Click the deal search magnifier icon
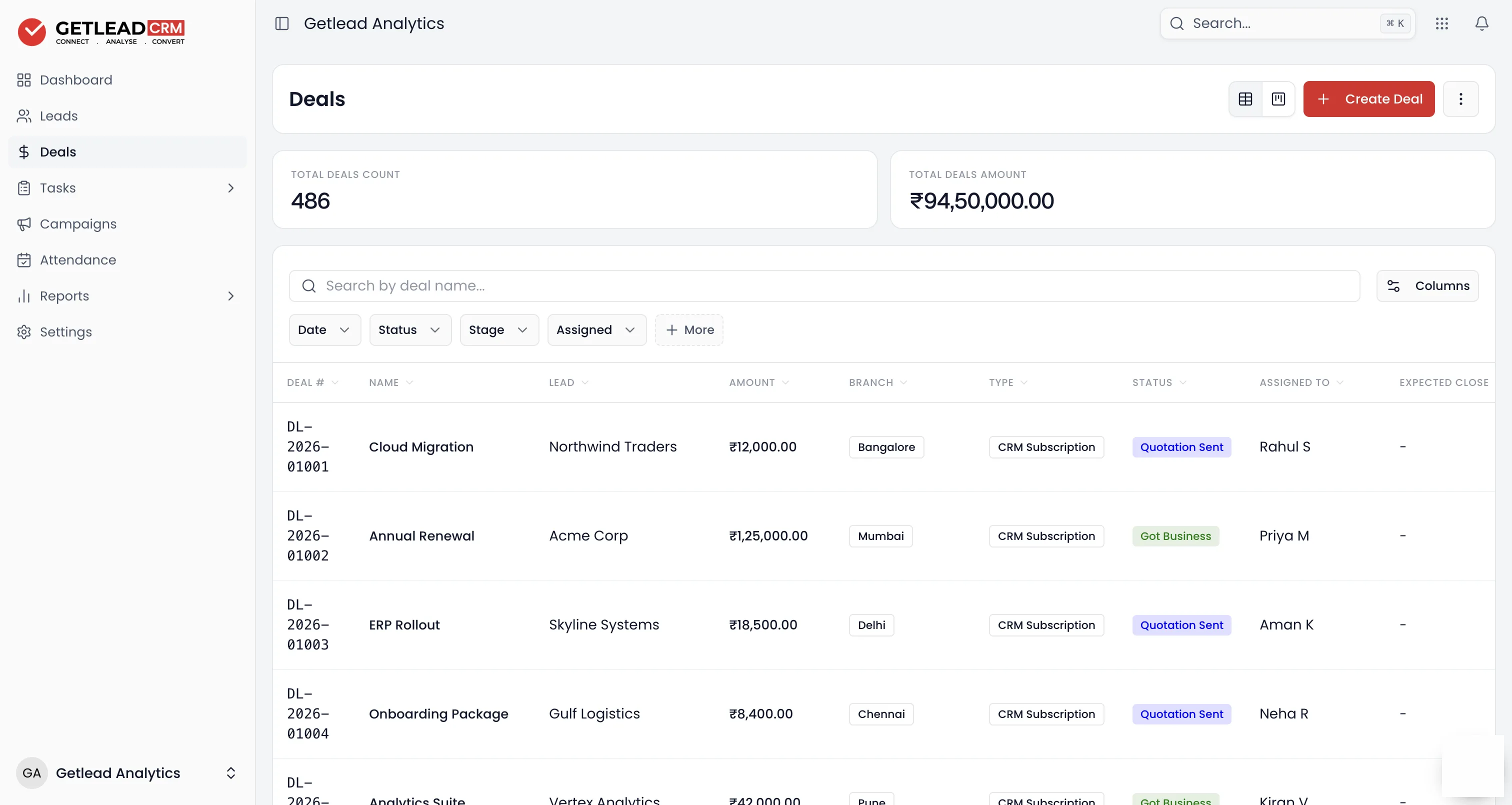 [308, 286]
